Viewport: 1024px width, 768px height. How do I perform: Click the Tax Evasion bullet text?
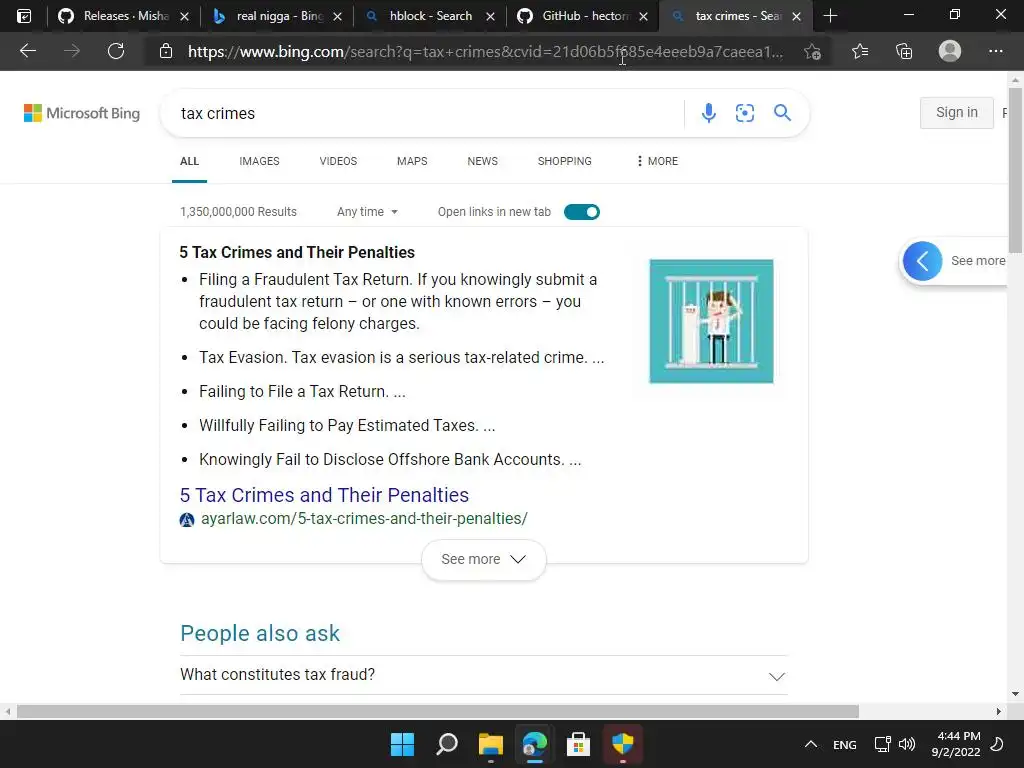(x=402, y=357)
